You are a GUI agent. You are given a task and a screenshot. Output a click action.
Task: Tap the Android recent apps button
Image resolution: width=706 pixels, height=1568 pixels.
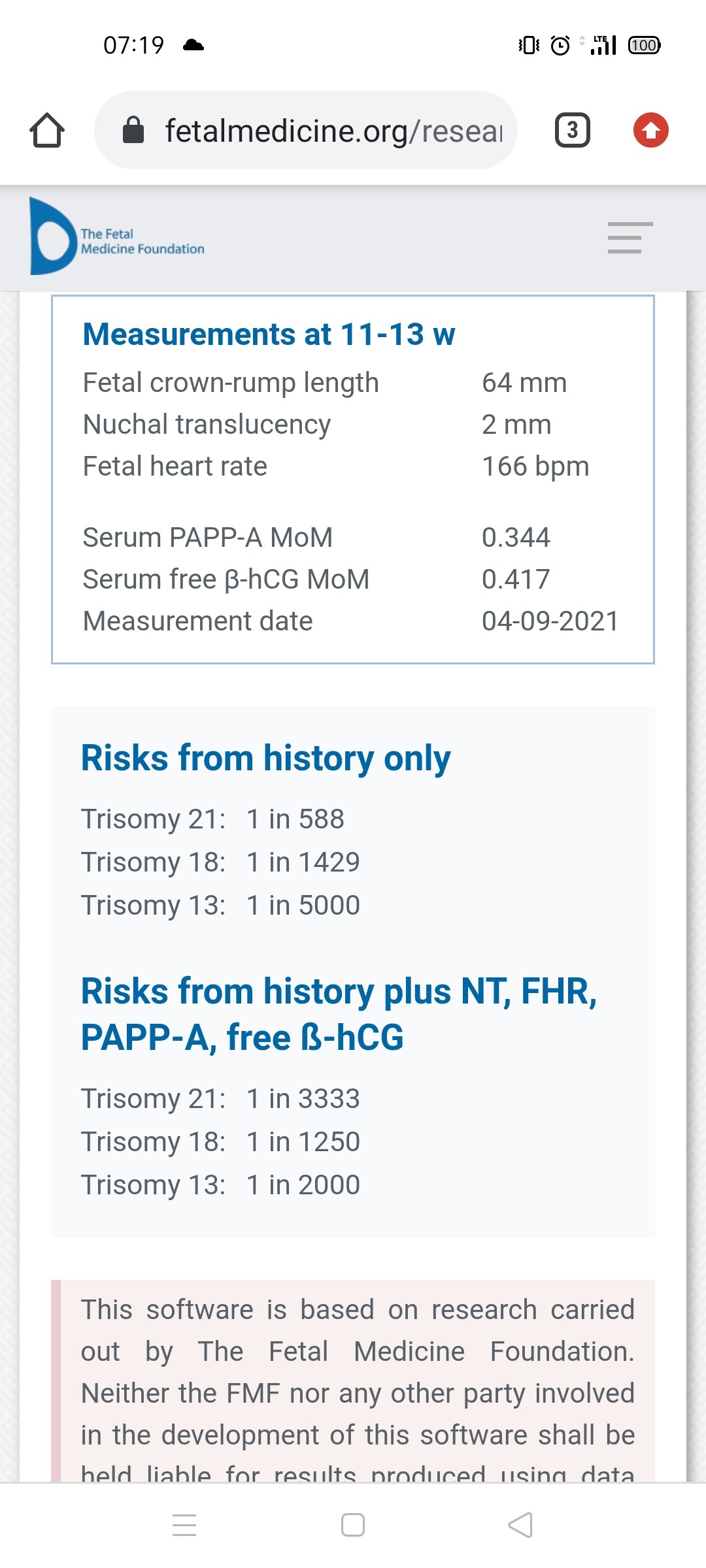click(184, 1525)
